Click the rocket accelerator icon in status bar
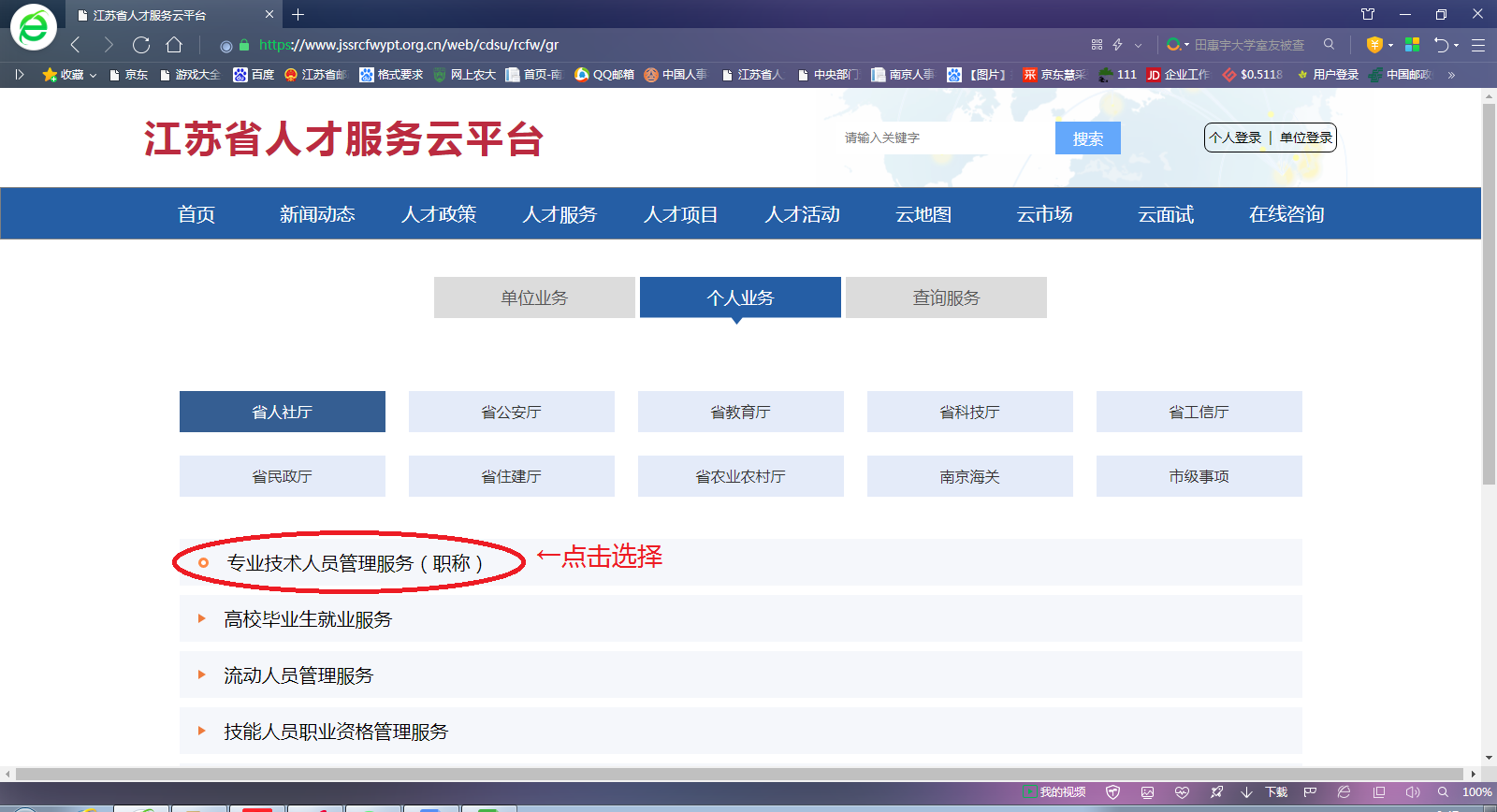 point(1216,792)
